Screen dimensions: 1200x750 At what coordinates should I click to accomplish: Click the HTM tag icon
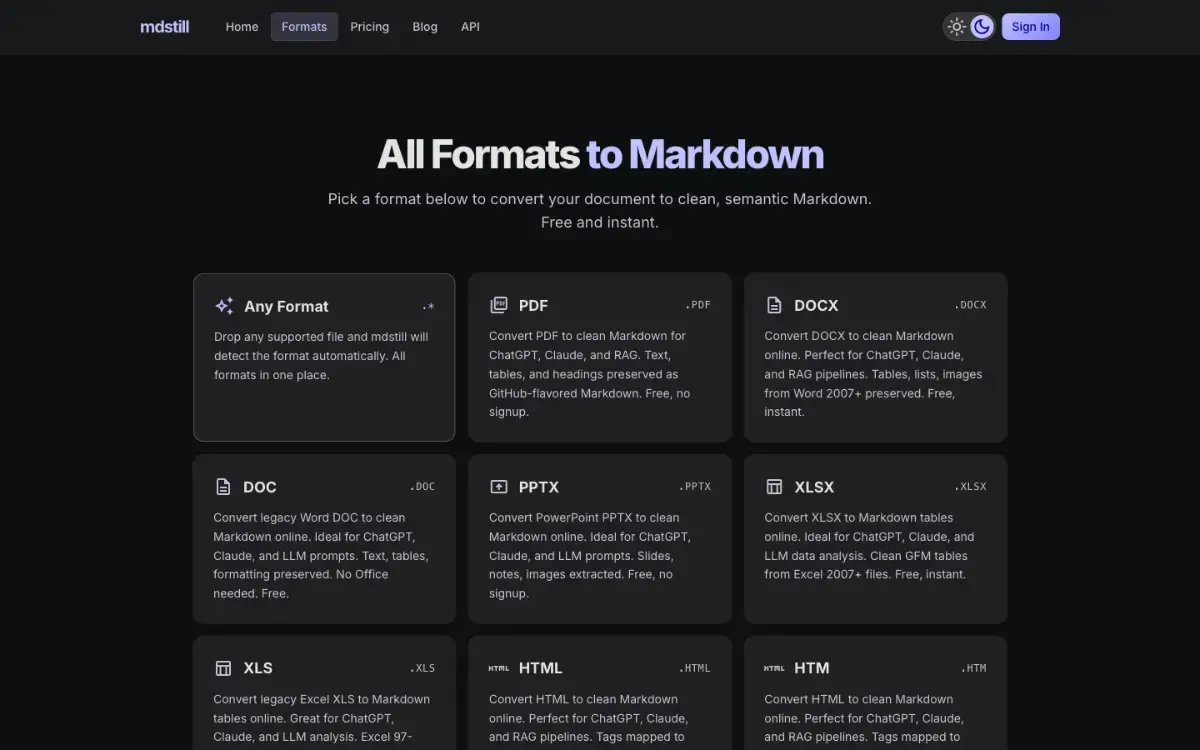[x=774, y=668]
